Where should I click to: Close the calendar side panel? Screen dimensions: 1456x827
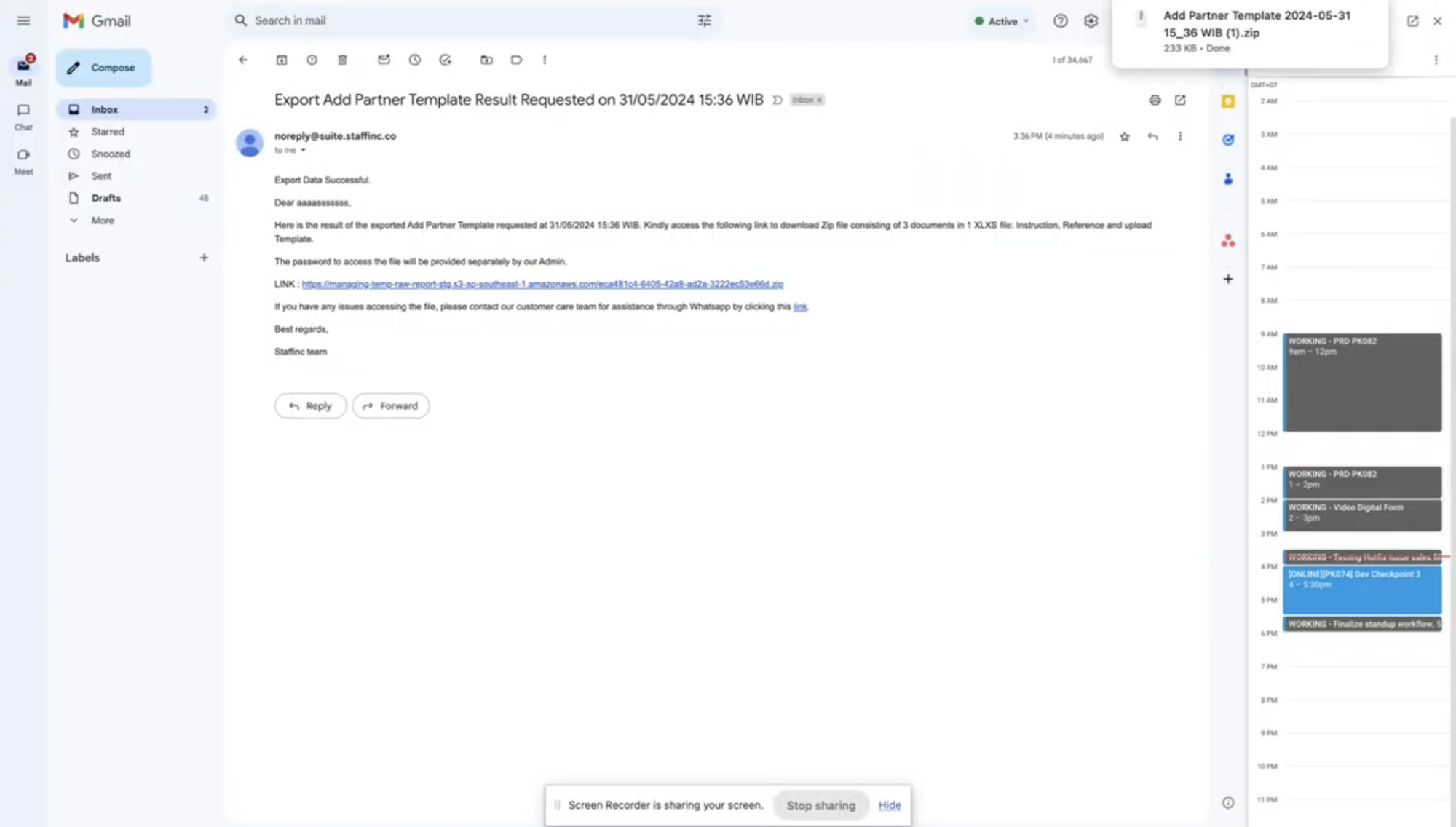(1437, 21)
